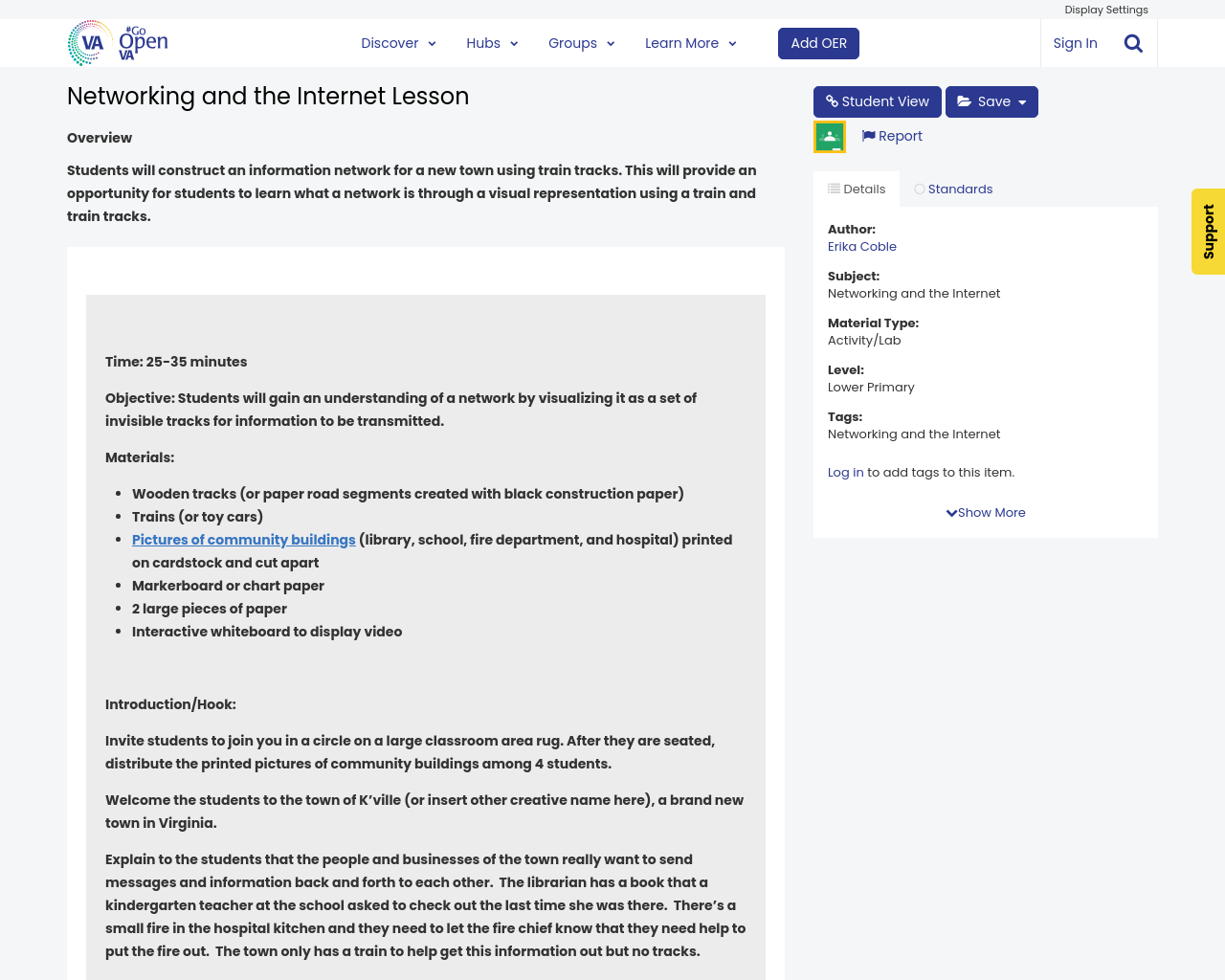Viewport: 1225px width, 980px height.
Task: Click the chevron icon on Show More
Action: click(949, 511)
